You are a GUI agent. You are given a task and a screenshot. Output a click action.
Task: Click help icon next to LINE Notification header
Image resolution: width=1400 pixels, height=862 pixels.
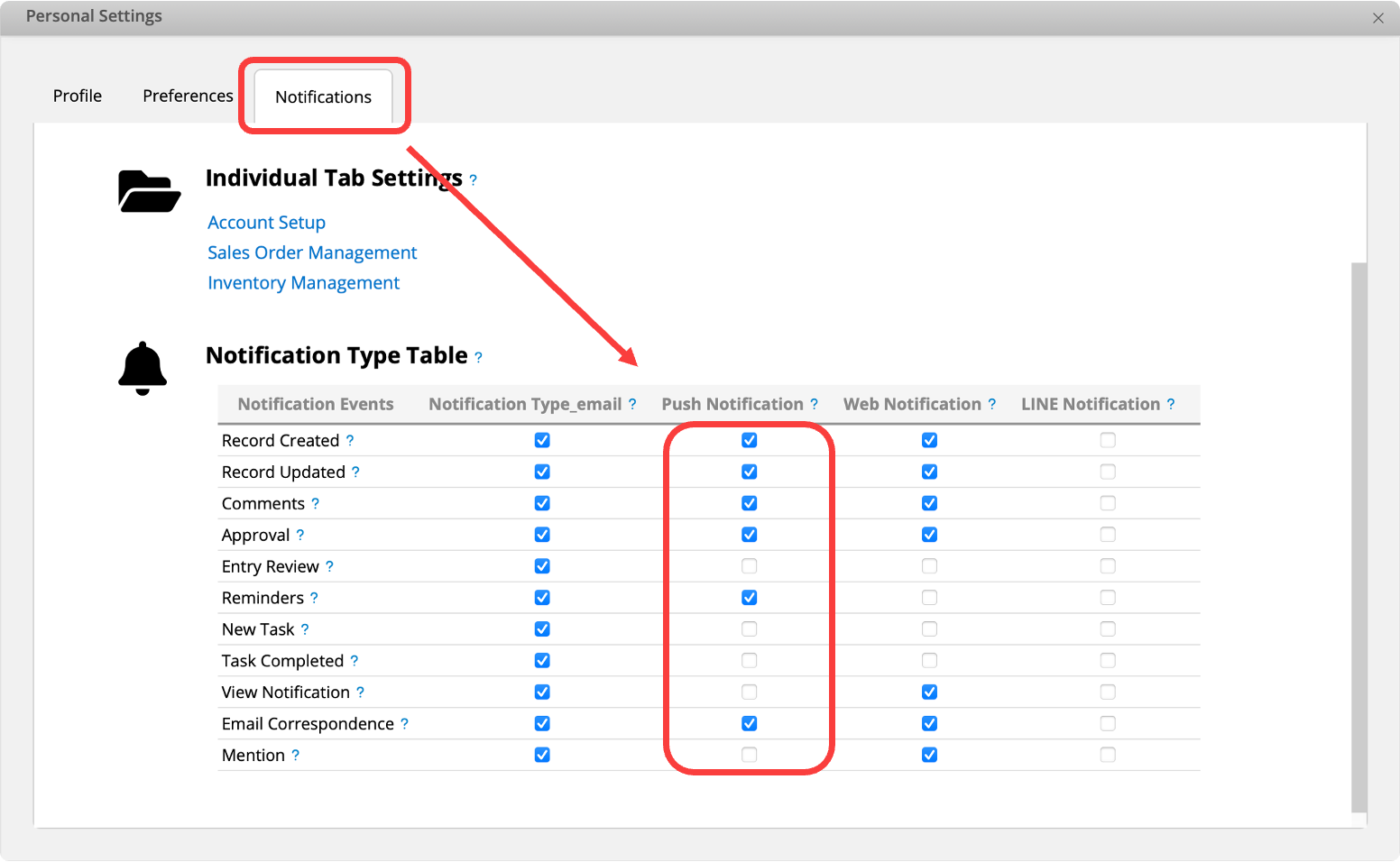pos(1171,404)
